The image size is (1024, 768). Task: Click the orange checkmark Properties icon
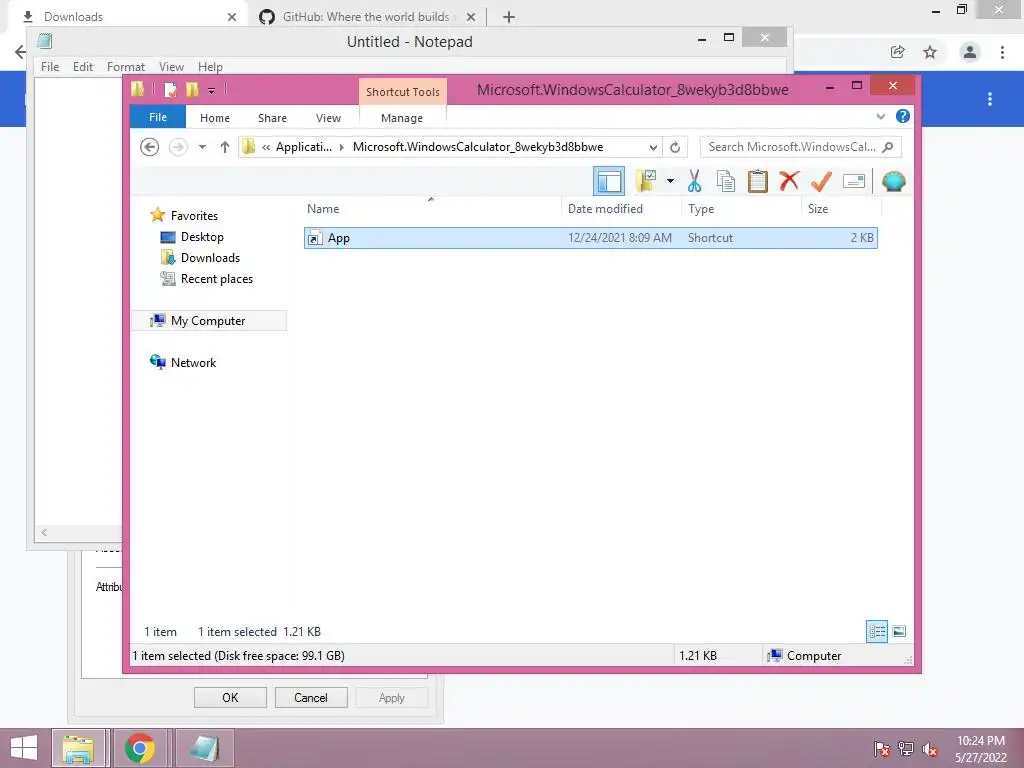[x=821, y=181]
